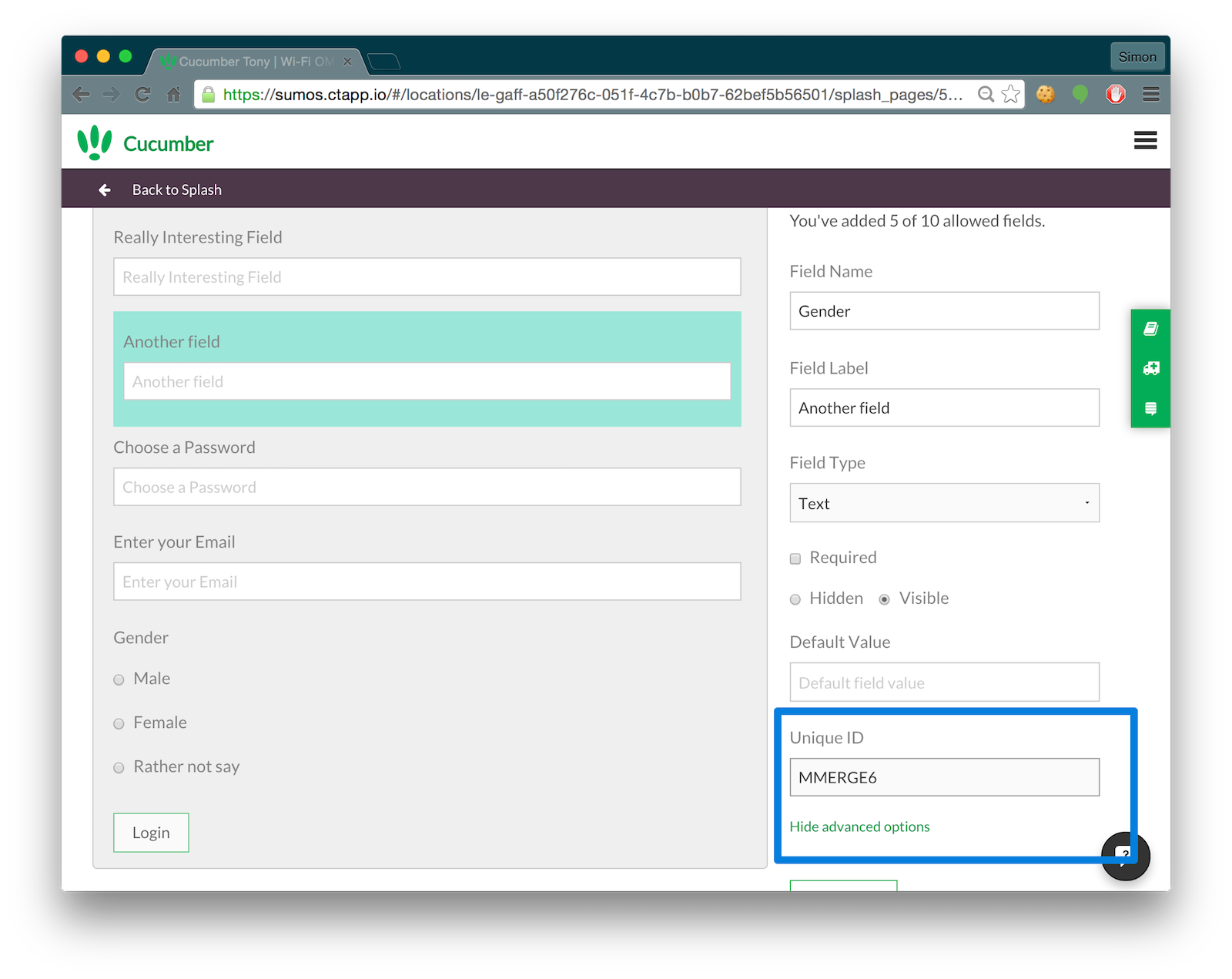Select the Visible radio option
The image size is (1232, 979).
tap(884, 599)
